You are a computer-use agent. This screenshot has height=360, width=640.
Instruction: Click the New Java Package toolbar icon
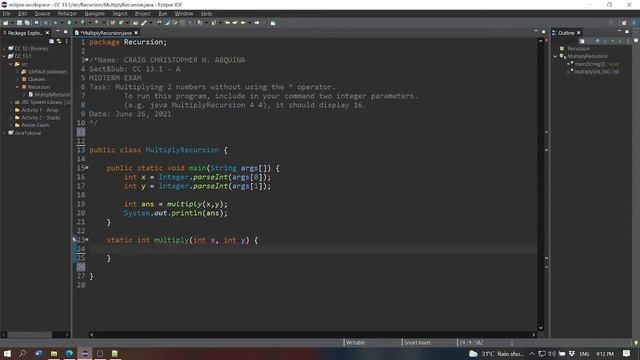[x=113, y=23]
